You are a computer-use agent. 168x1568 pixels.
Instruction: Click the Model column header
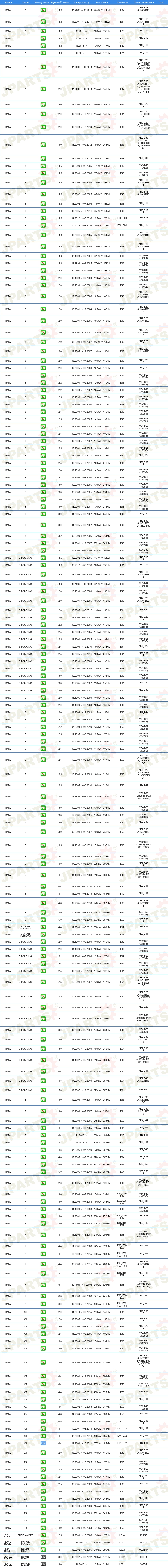[x=26, y=2]
